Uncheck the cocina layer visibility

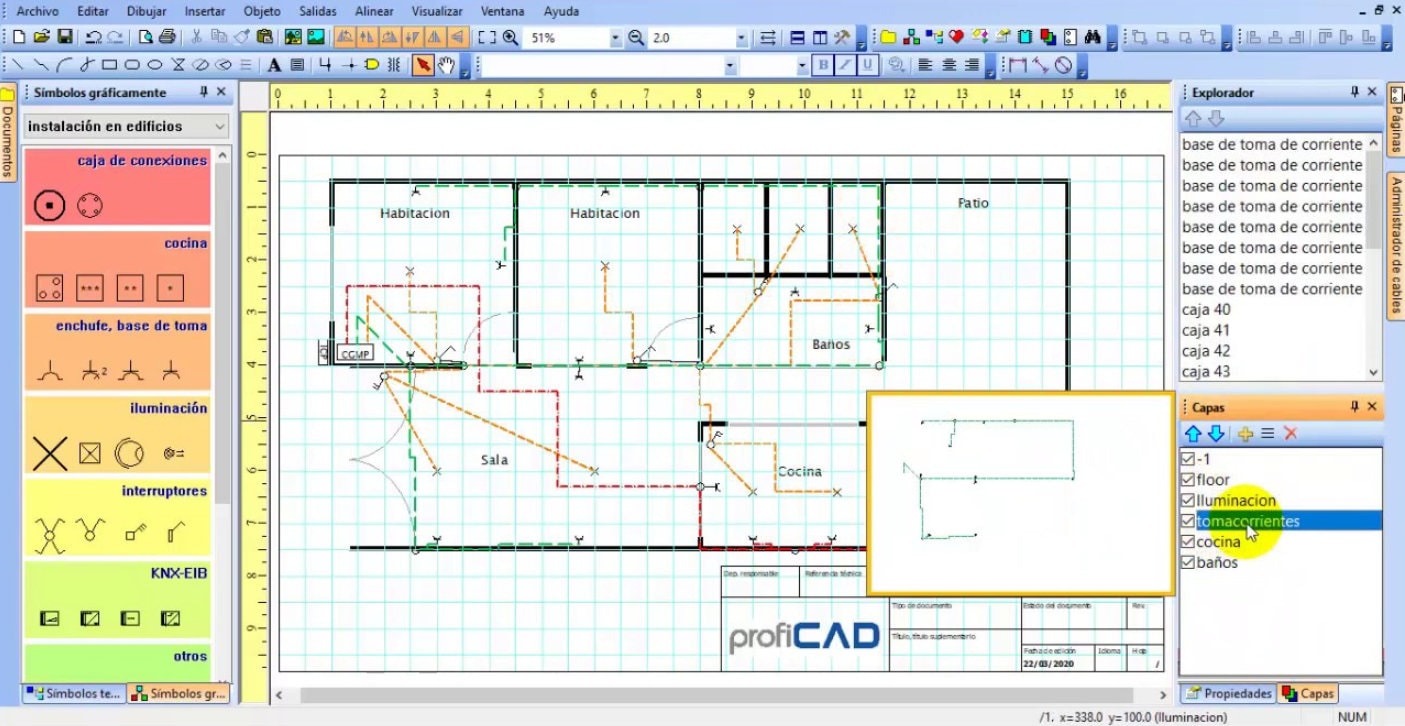coord(1188,541)
